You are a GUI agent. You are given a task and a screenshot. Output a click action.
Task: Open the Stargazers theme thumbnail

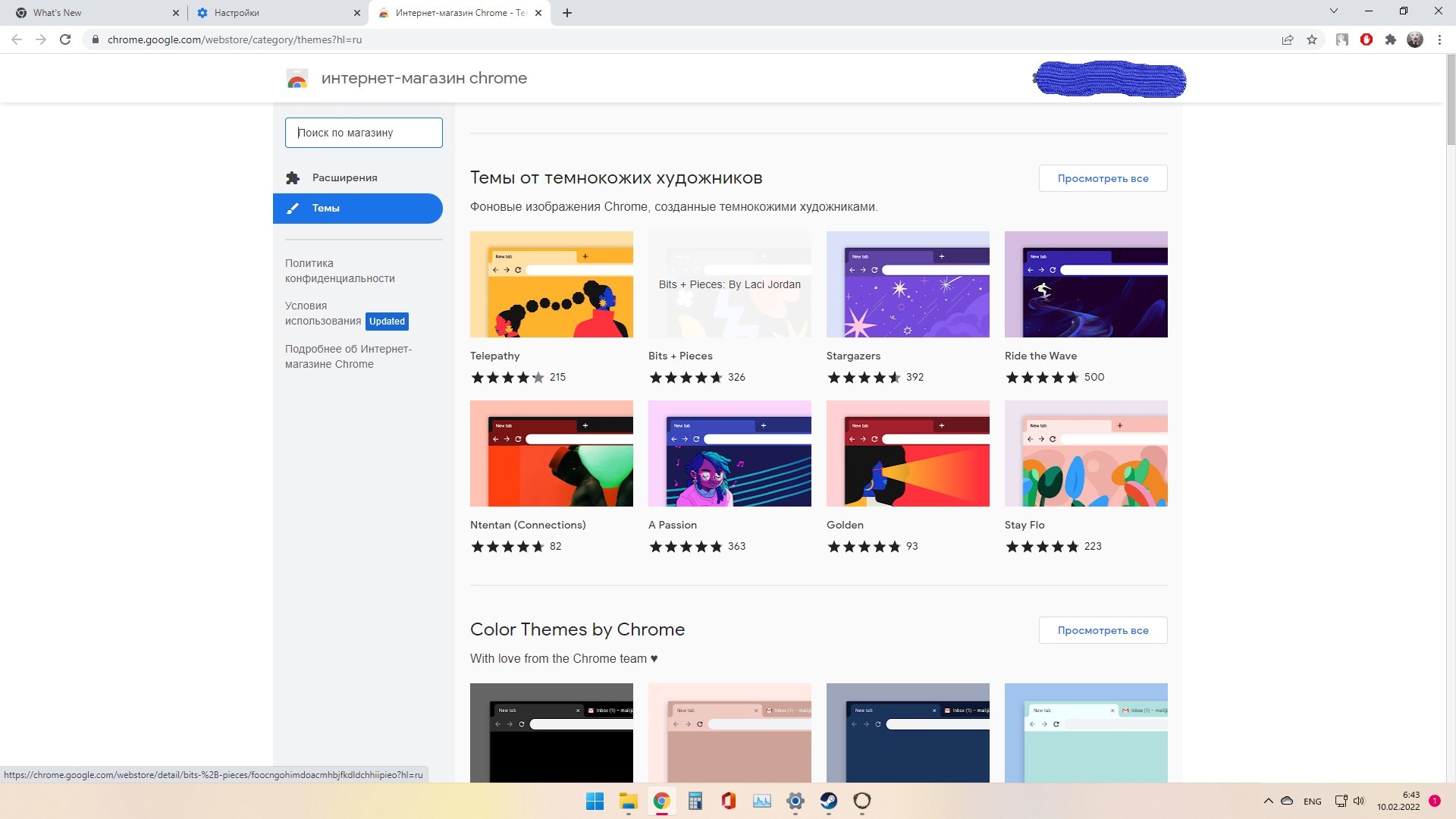pos(907,284)
